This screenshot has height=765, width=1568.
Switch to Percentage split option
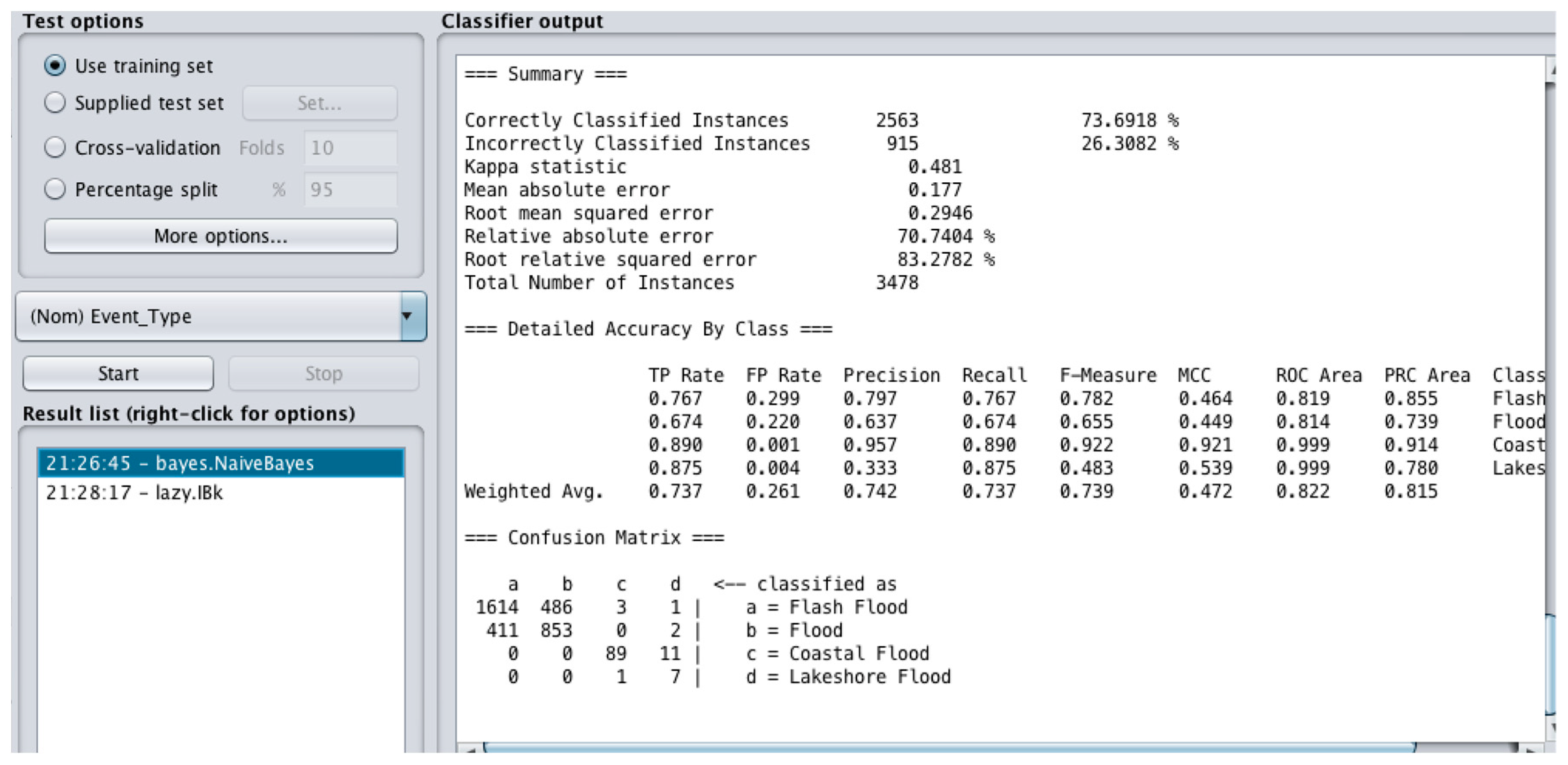coord(55,189)
